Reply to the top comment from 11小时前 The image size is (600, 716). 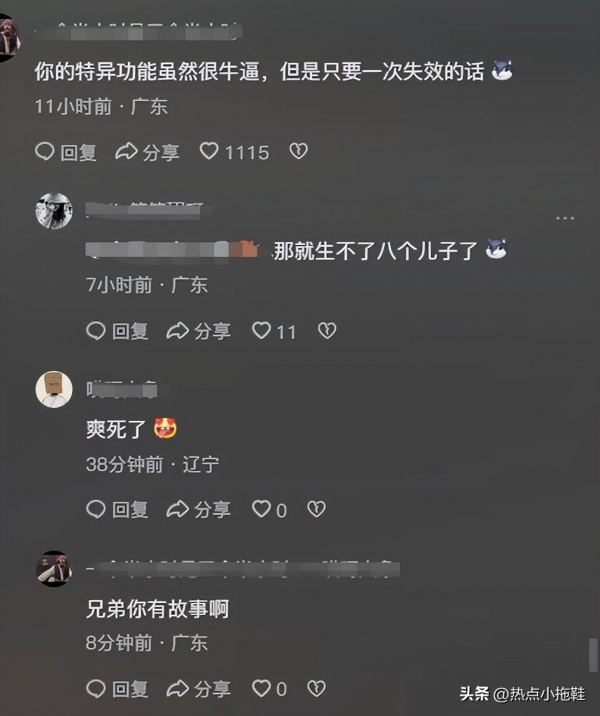click(x=66, y=152)
